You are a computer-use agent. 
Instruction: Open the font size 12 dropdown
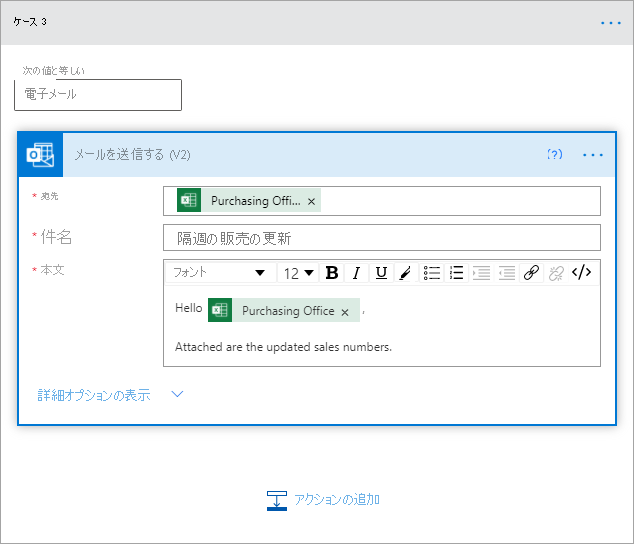[x=298, y=273]
